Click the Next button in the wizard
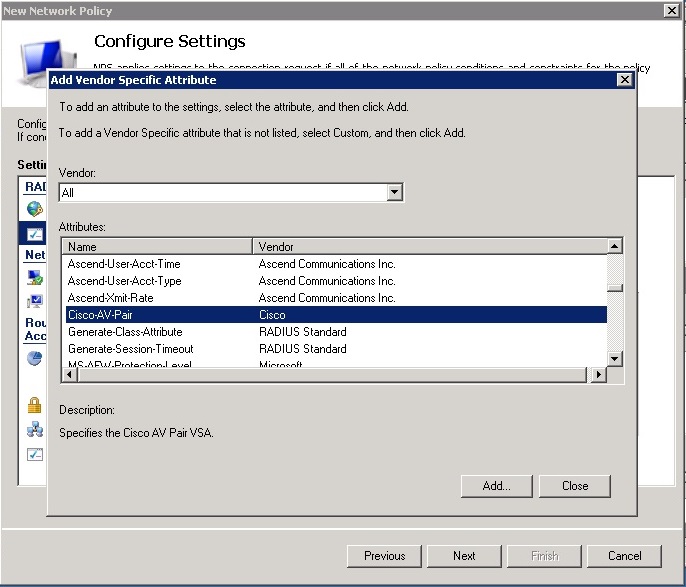Viewport: 686px width, 587px height. click(x=464, y=556)
